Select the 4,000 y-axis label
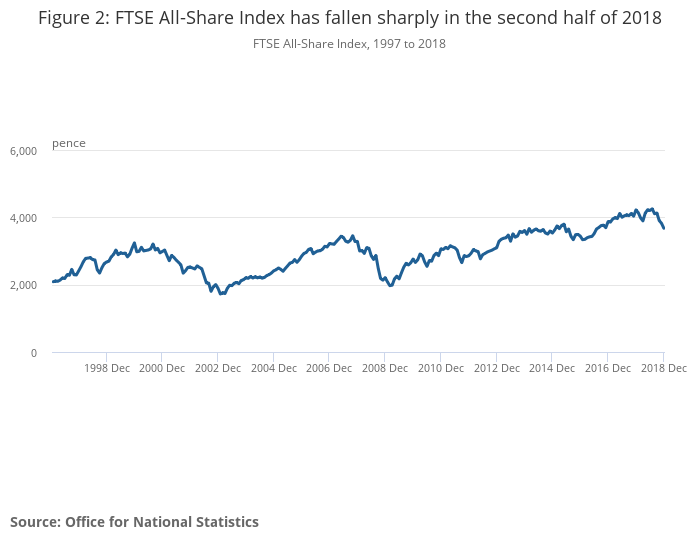 click(23, 218)
